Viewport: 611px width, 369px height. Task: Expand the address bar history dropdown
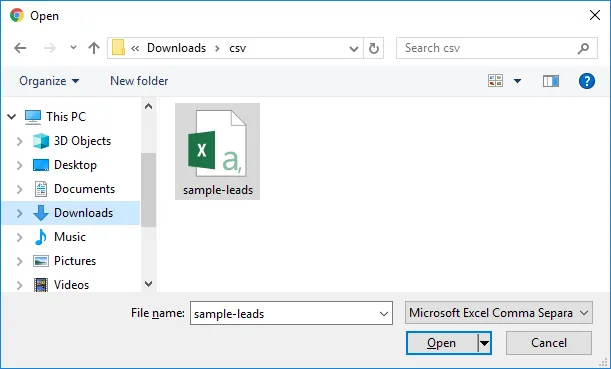pyautogui.click(x=353, y=49)
